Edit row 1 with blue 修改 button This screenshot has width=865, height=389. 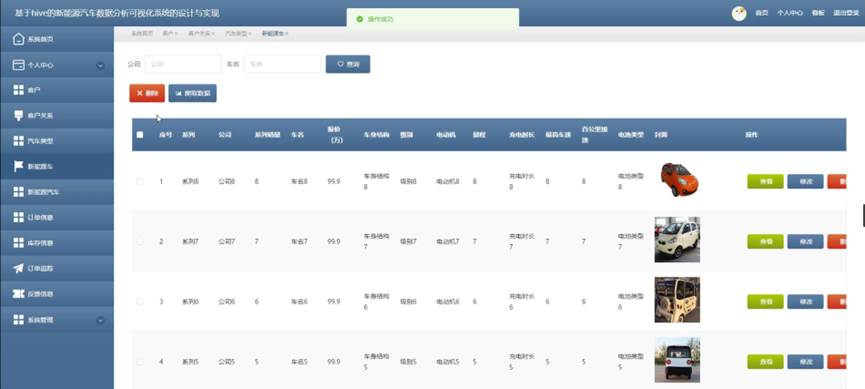[x=805, y=181]
